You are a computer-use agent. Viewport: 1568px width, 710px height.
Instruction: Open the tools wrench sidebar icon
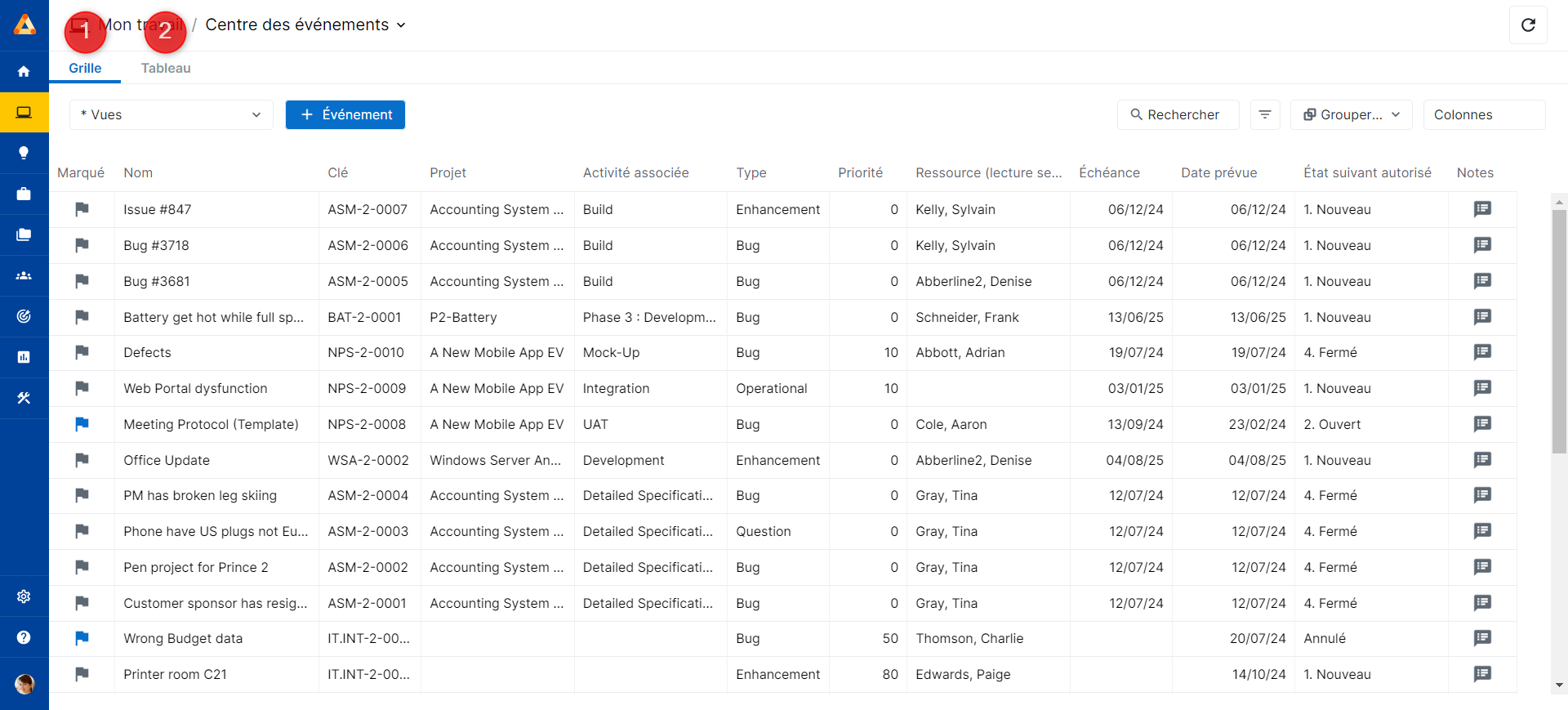pyautogui.click(x=24, y=398)
